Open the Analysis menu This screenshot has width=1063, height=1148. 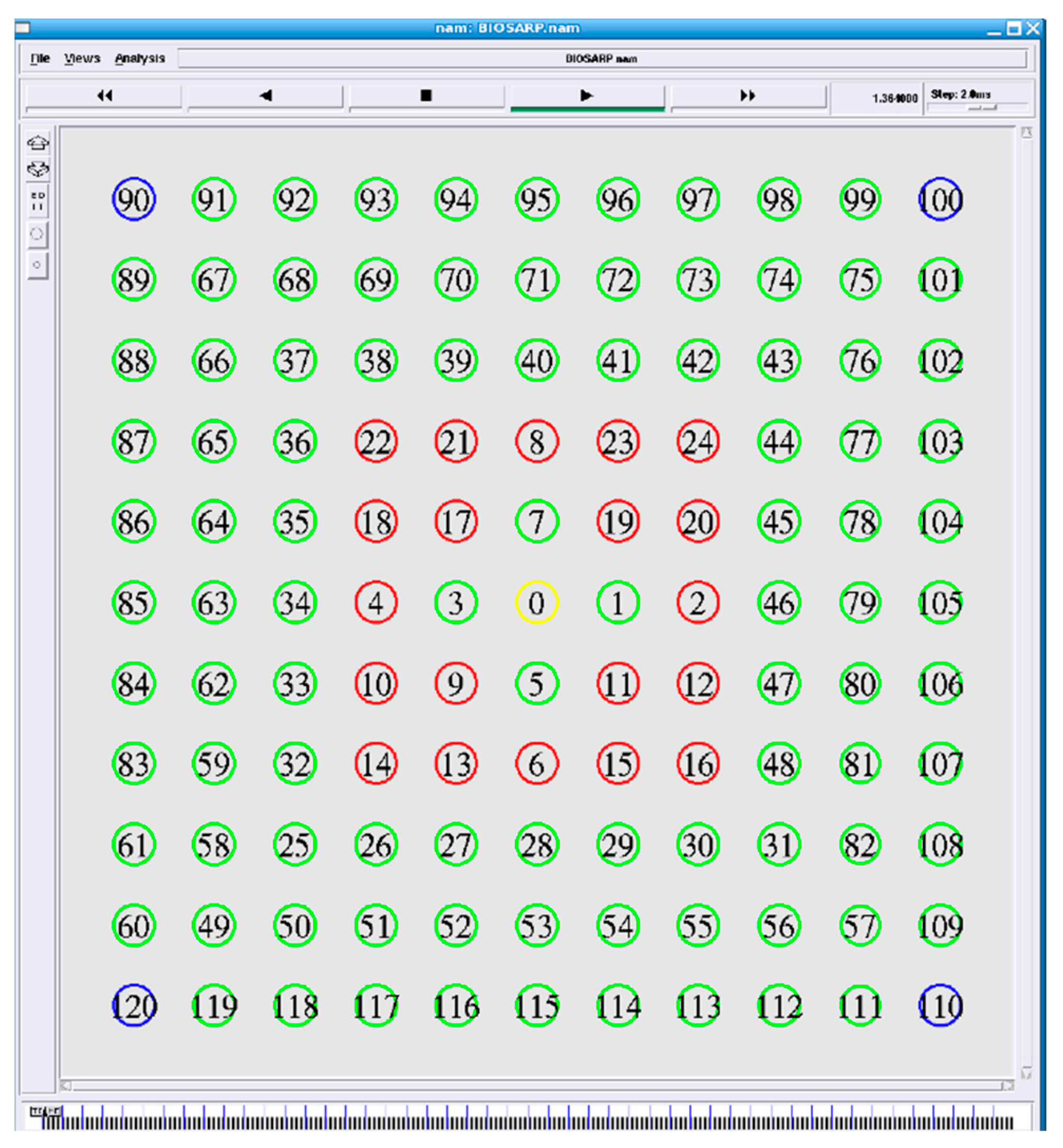[140, 58]
